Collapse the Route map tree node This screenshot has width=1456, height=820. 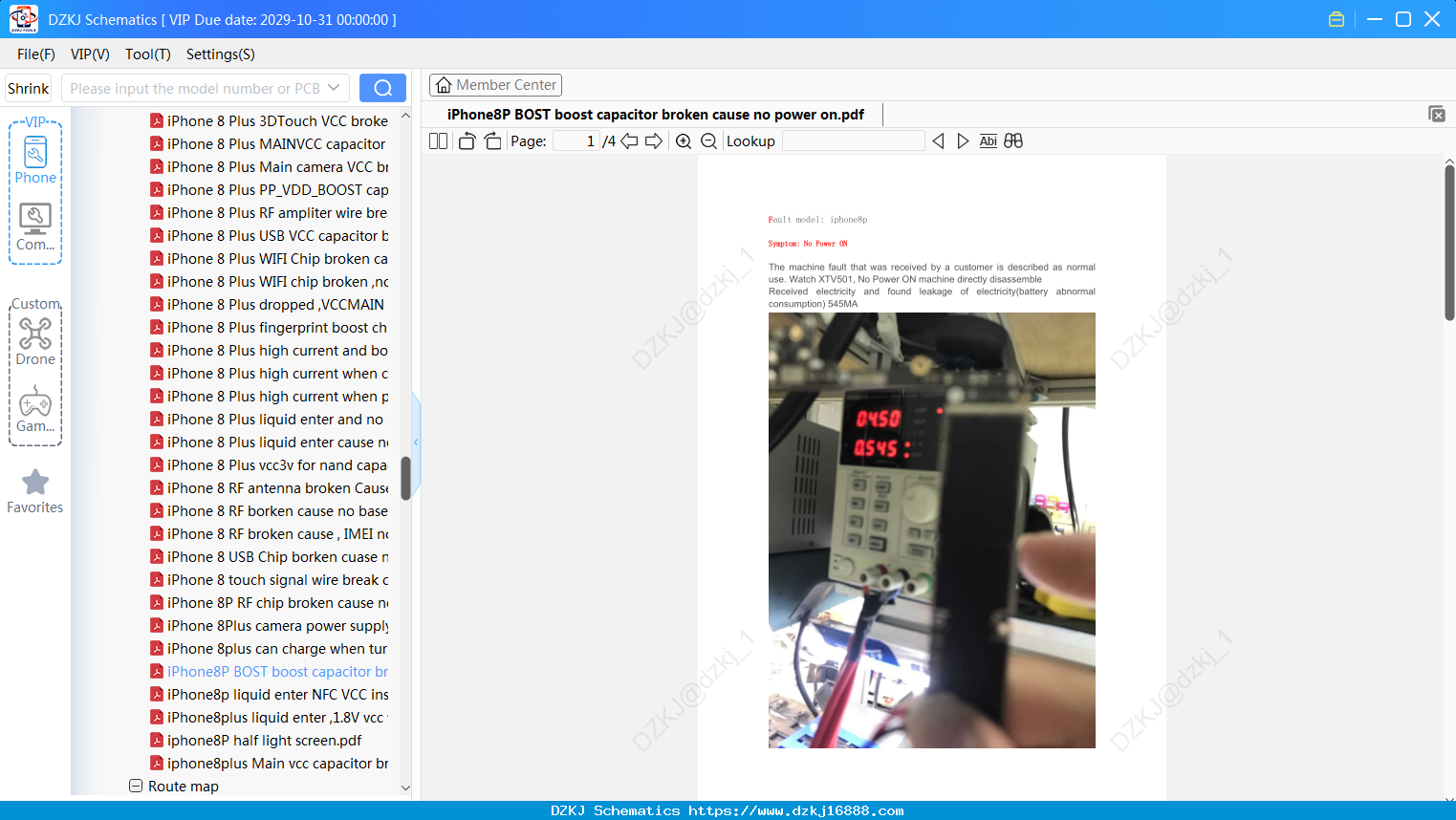tap(136, 786)
